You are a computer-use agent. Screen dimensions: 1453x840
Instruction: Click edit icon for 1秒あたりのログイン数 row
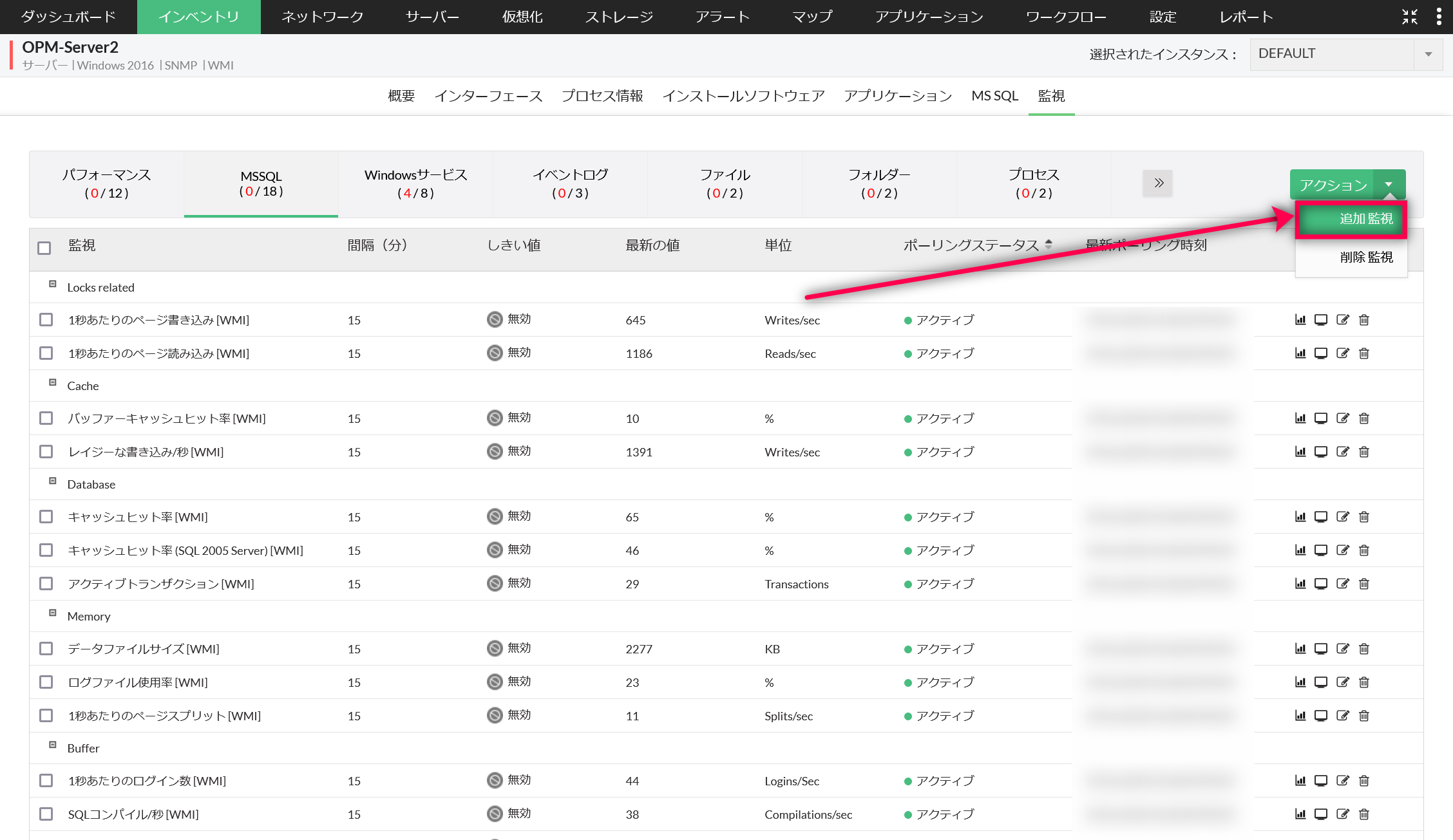coord(1342,781)
